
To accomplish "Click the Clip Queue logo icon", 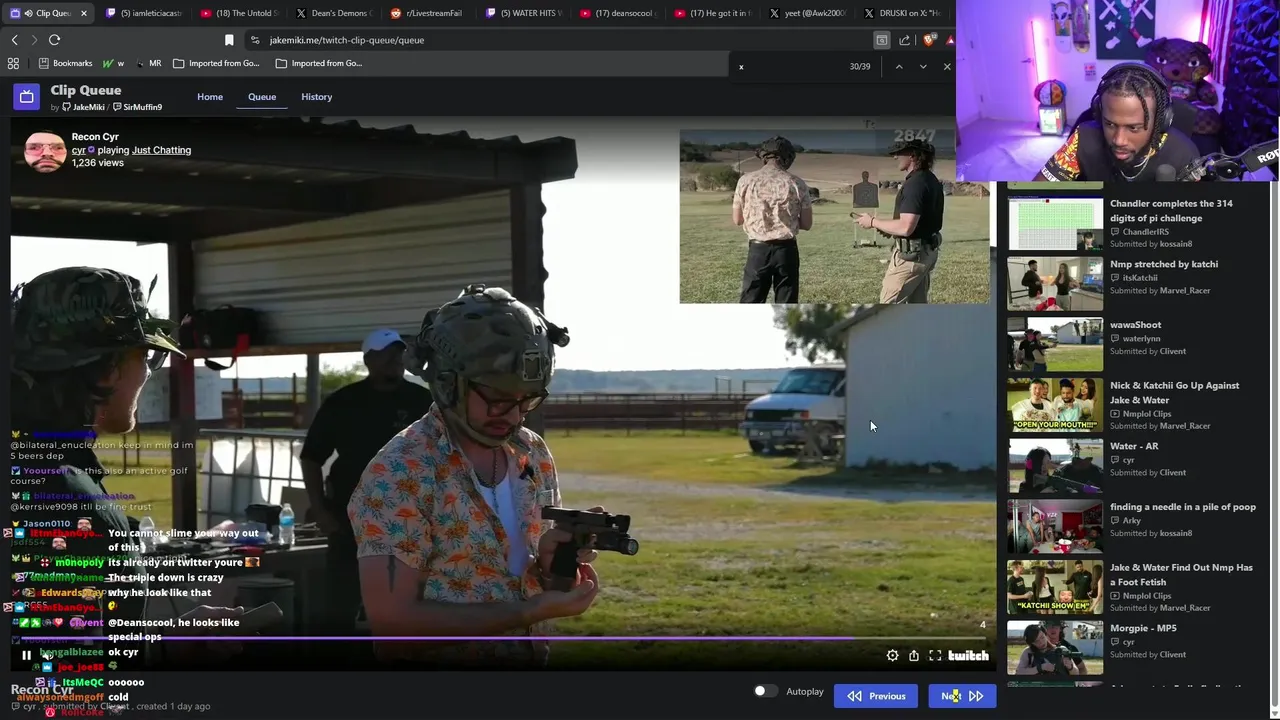I will (x=26, y=96).
